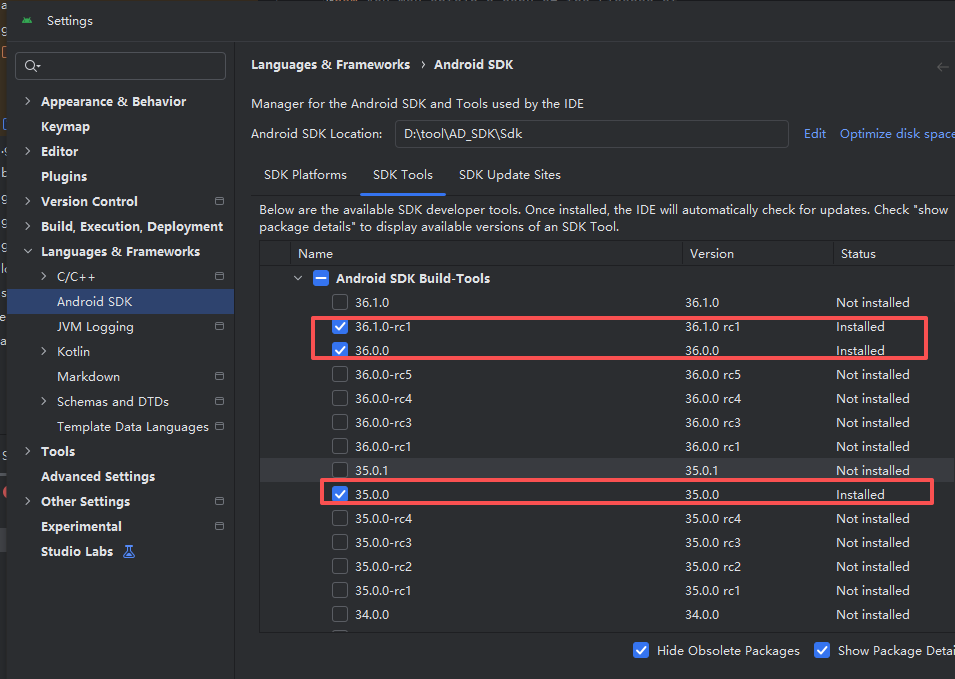Collapse Android SDK Build-Tools group chevron
Screen dimensions: 955x679
pyautogui.click(x=298, y=278)
